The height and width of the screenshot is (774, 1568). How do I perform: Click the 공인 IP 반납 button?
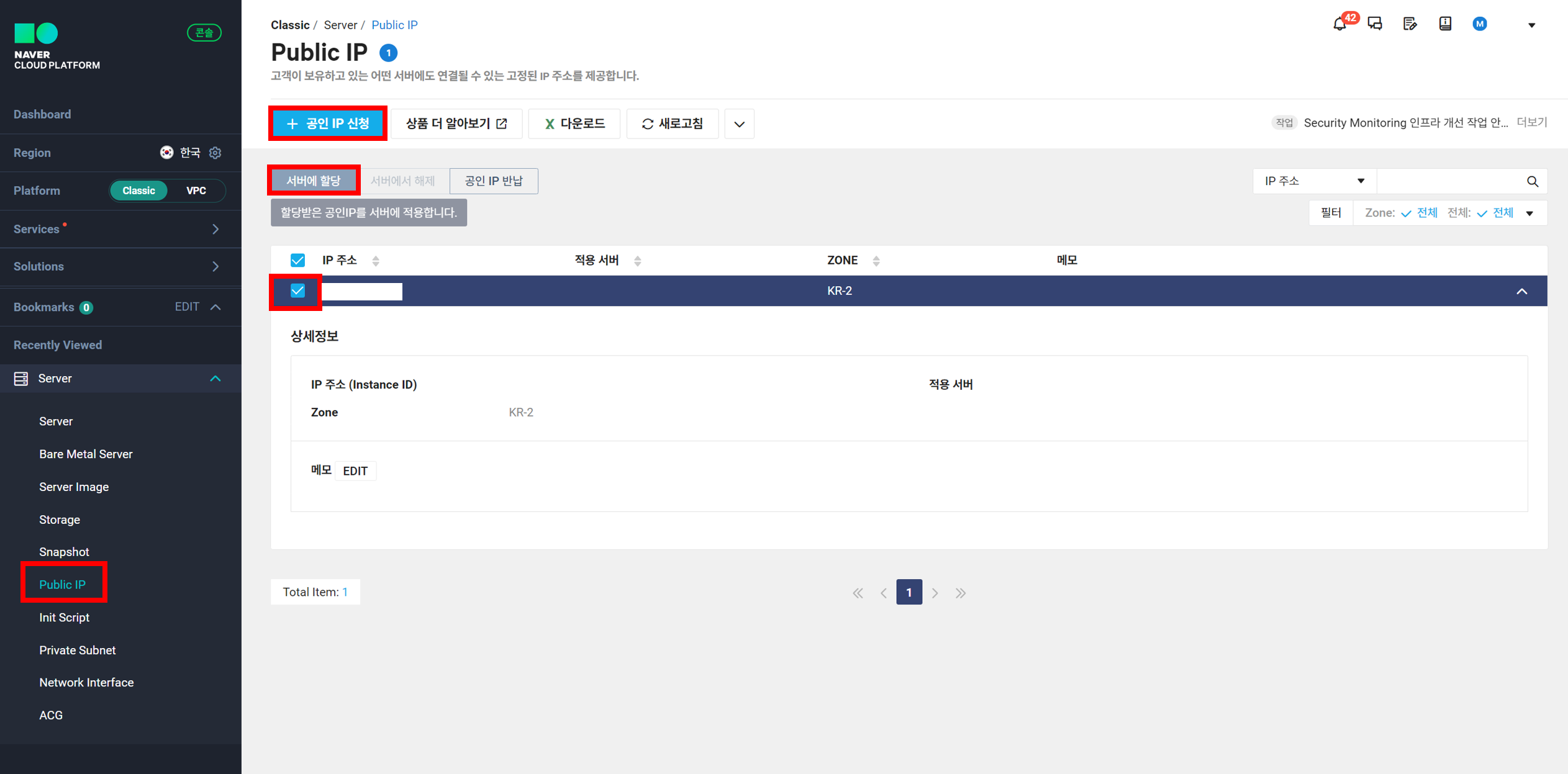[x=494, y=181]
